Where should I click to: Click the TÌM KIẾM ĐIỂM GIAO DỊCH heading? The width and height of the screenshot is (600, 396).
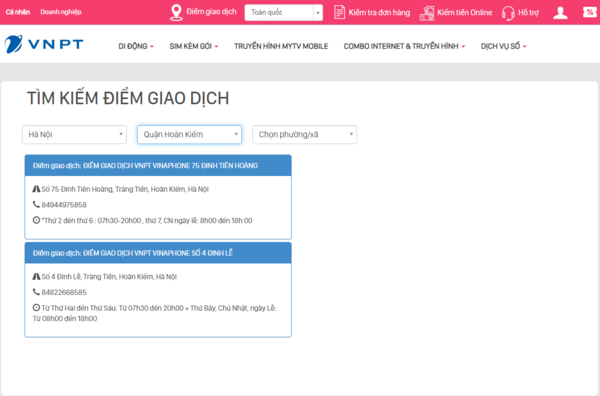[x=128, y=98]
